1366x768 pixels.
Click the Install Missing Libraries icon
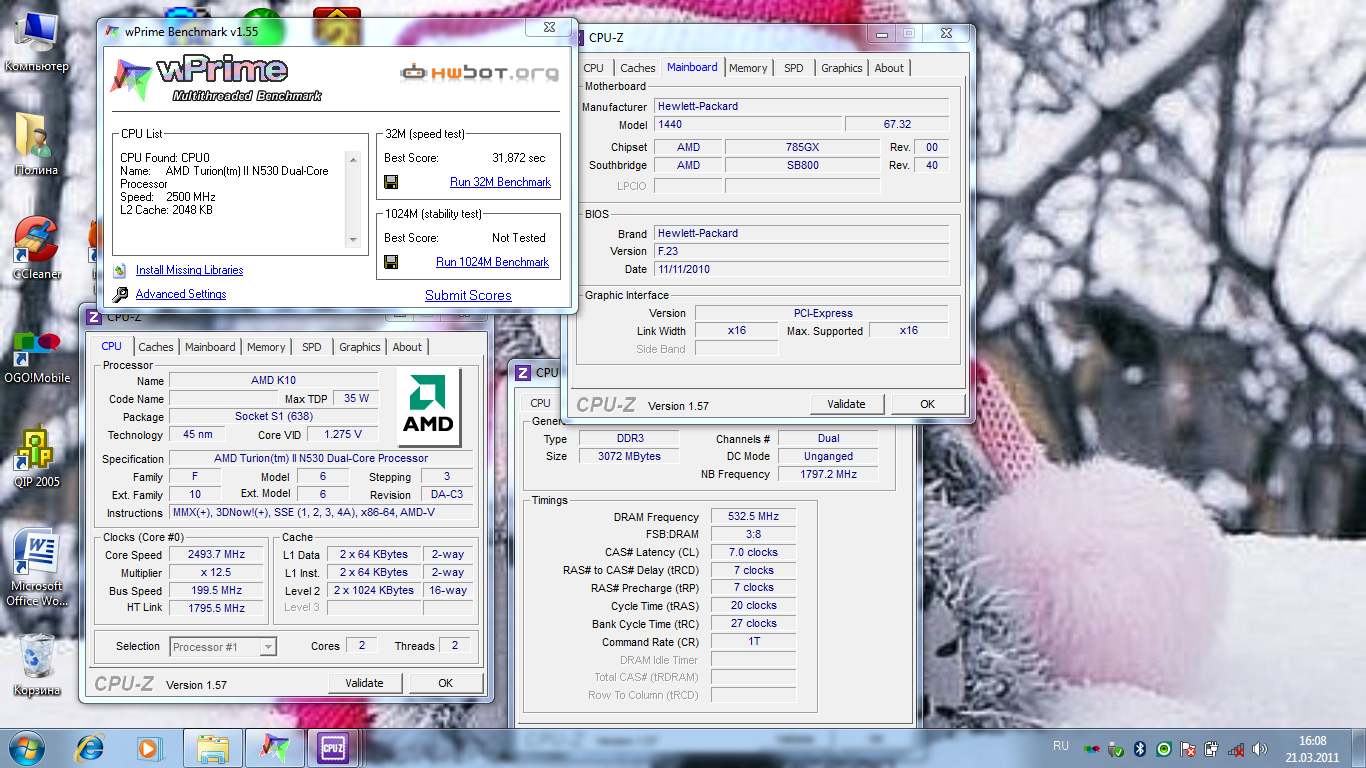pyautogui.click(x=120, y=270)
